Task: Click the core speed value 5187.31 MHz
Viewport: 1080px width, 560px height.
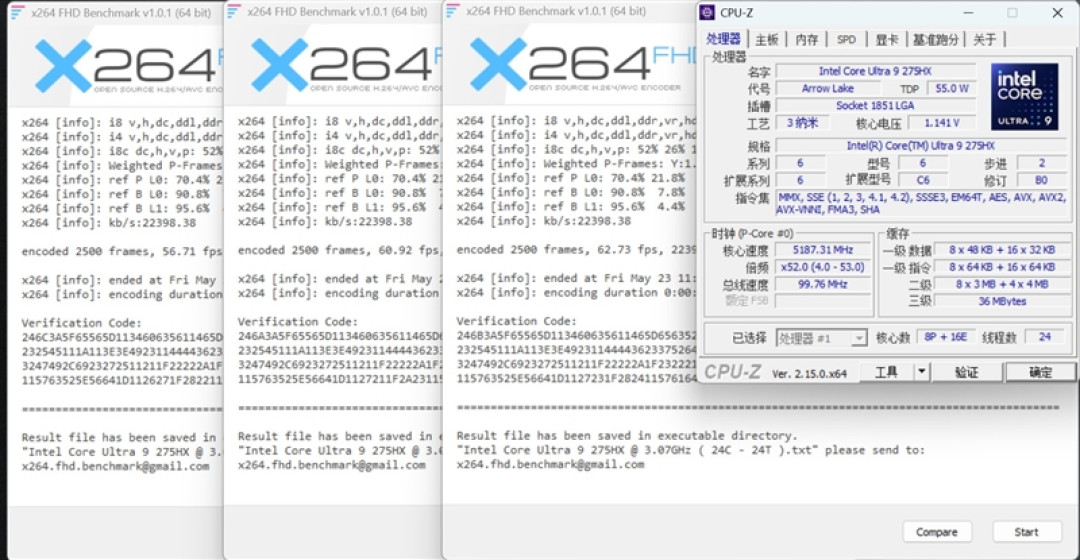Action: 822,249
